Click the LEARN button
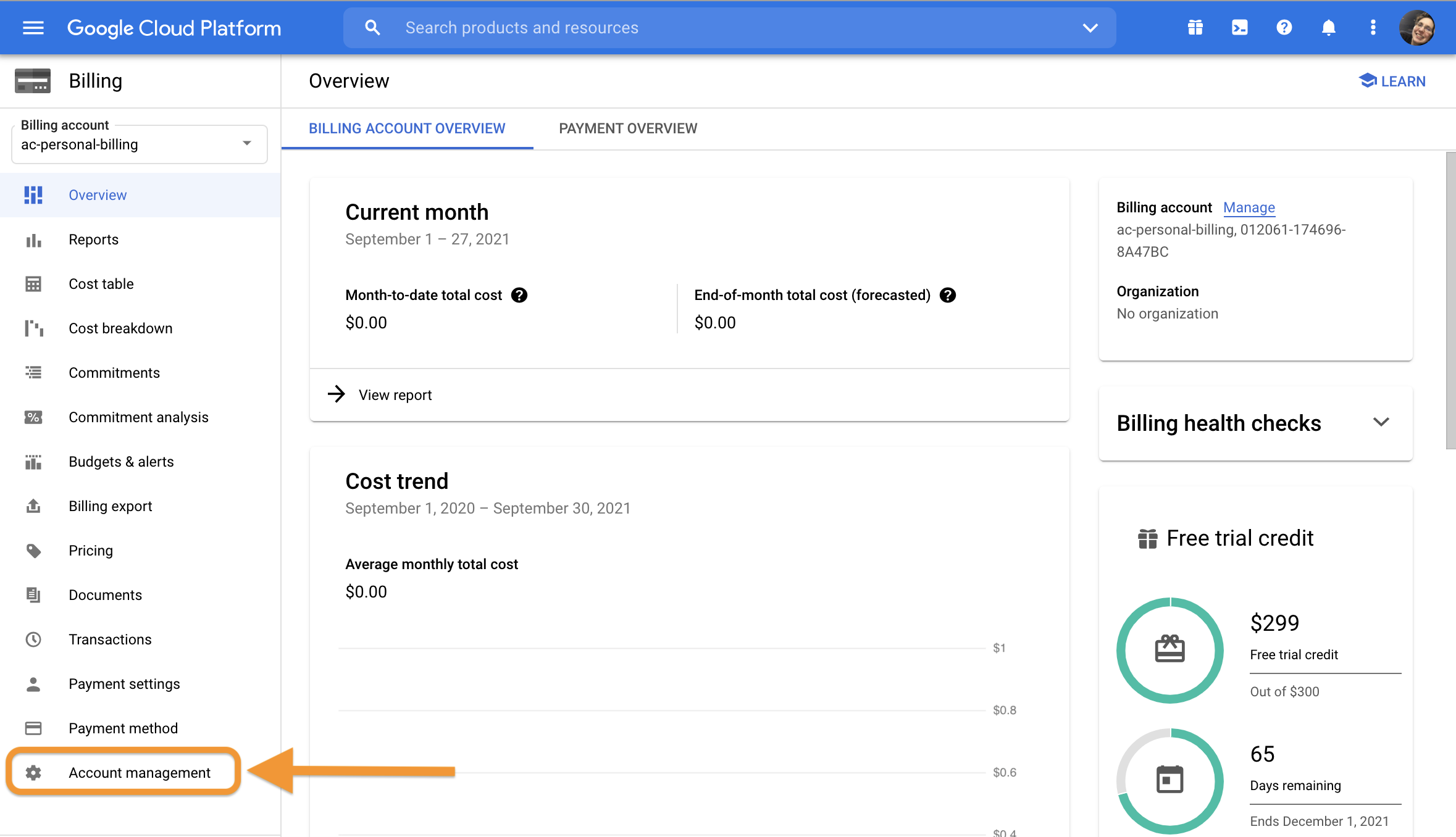Viewport: 1456px width, 837px height. click(x=1392, y=81)
